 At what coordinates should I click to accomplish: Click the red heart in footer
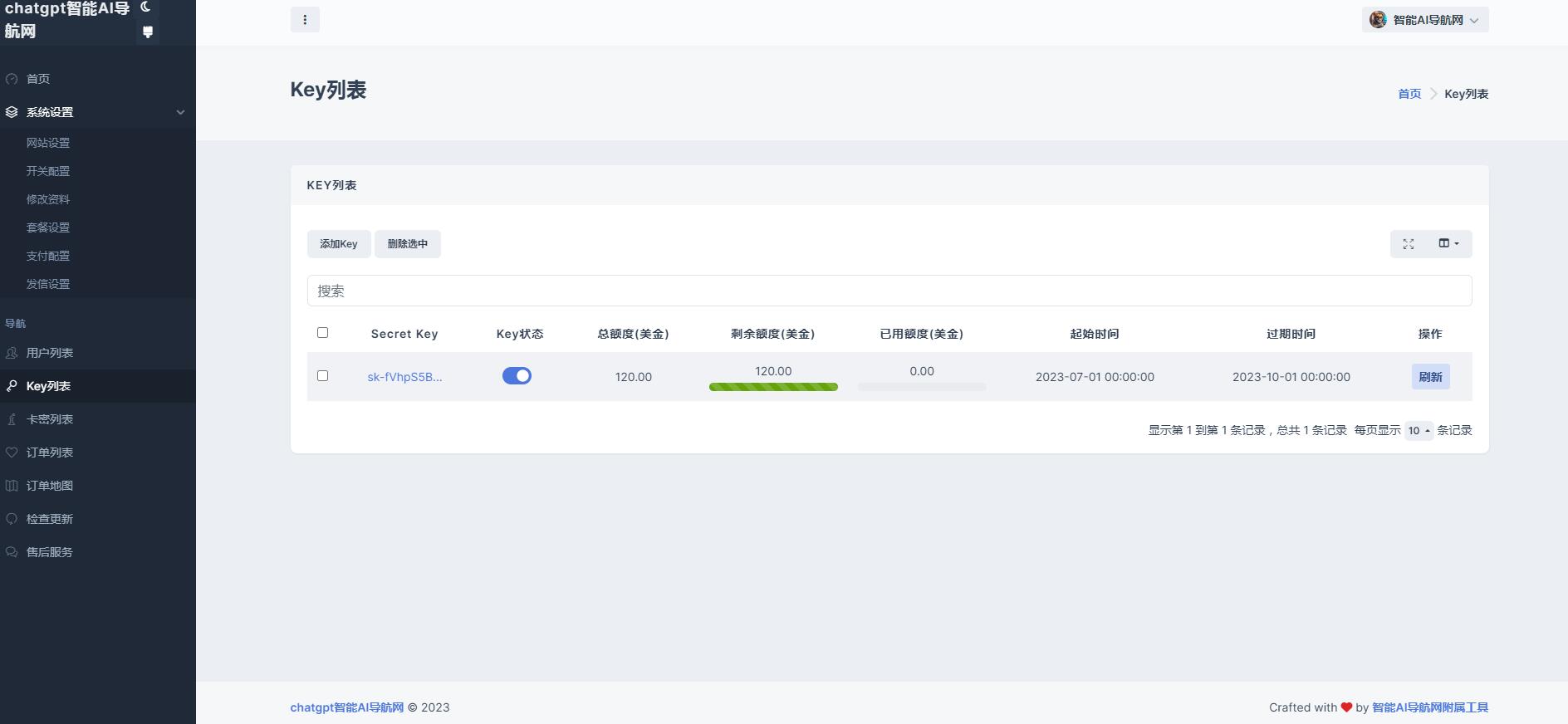pyautogui.click(x=1346, y=707)
